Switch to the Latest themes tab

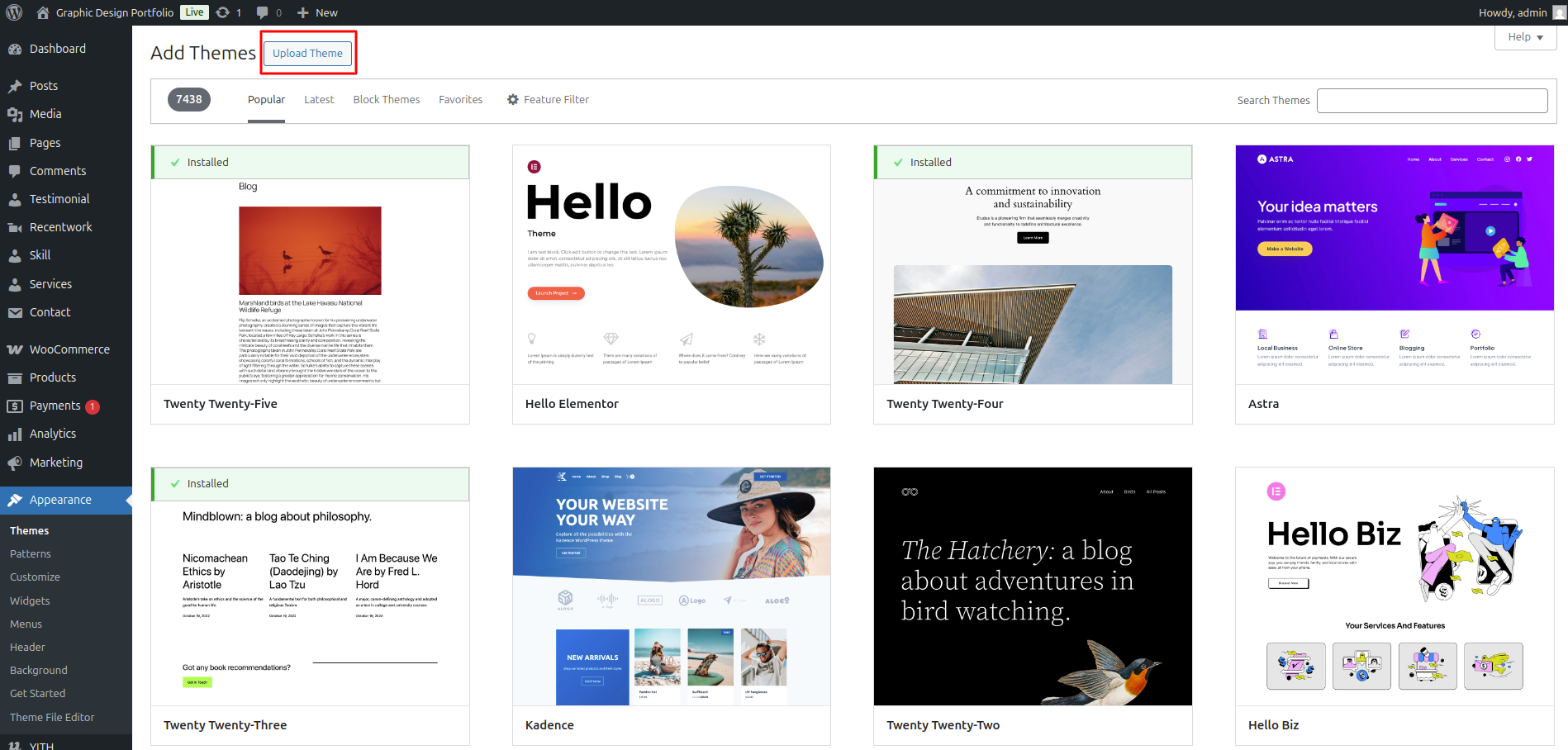click(x=319, y=99)
